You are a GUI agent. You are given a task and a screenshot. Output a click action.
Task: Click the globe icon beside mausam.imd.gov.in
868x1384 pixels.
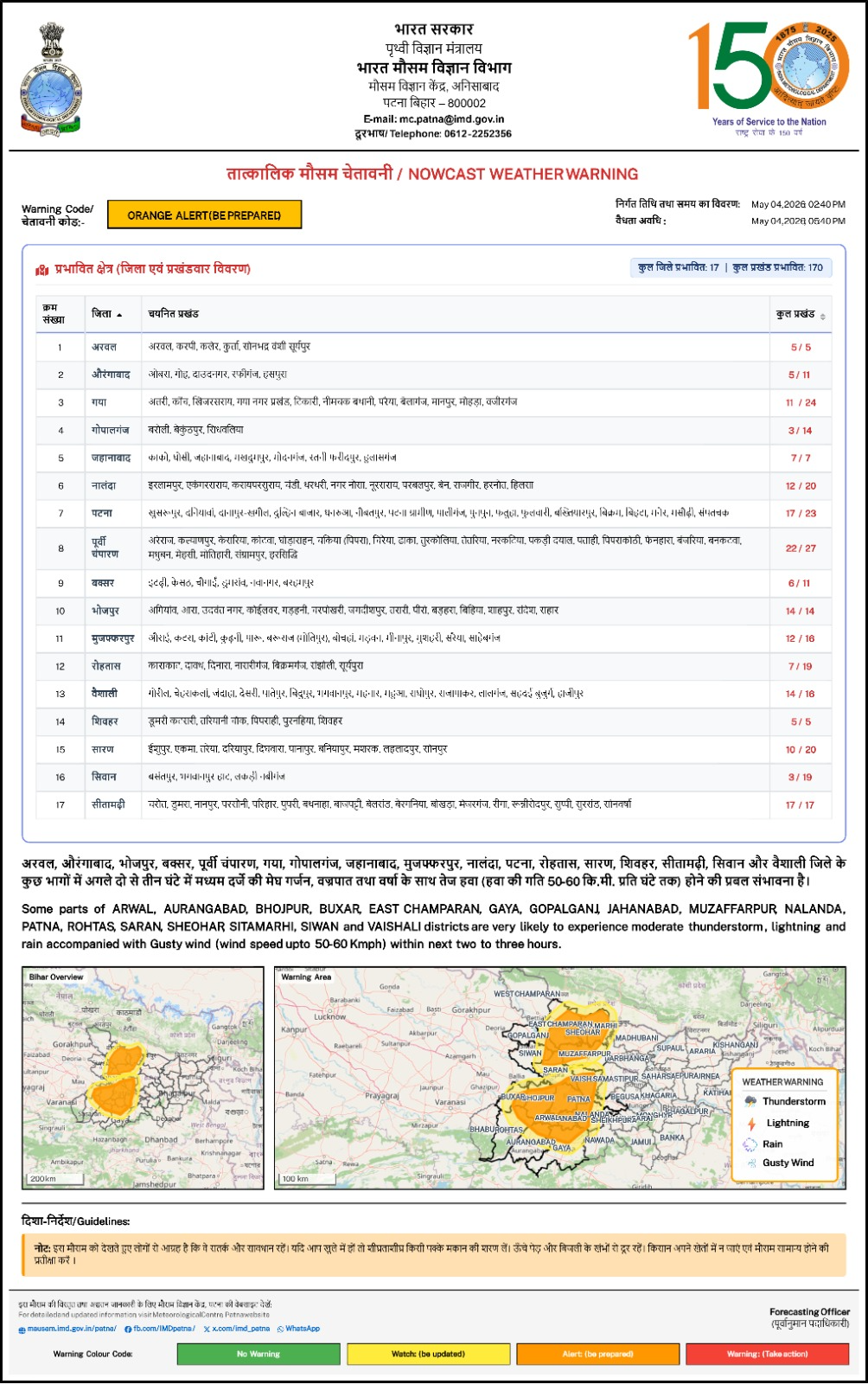[x=22, y=1329]
